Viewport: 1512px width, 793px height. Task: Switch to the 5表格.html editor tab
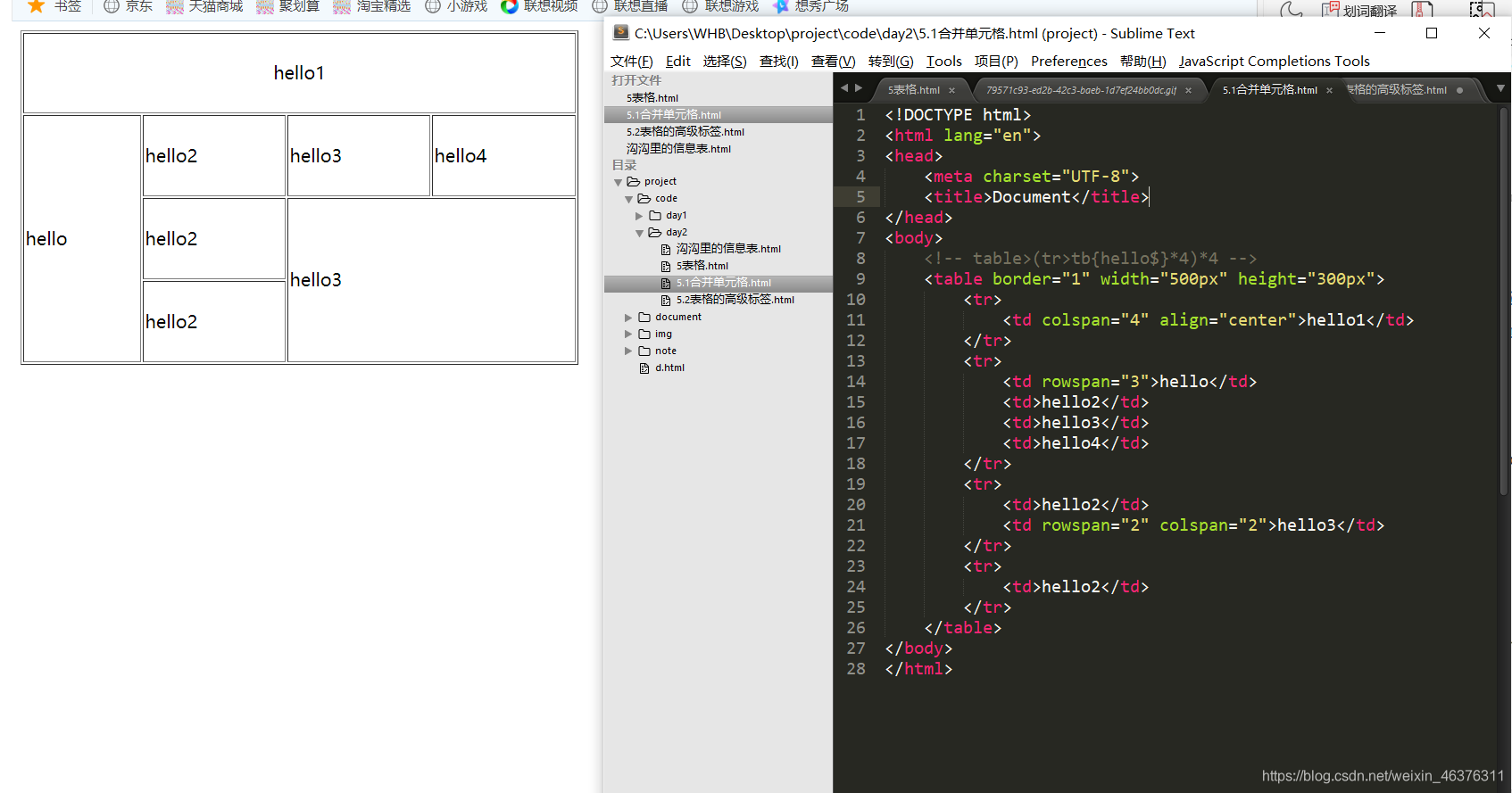coord(914,90)
